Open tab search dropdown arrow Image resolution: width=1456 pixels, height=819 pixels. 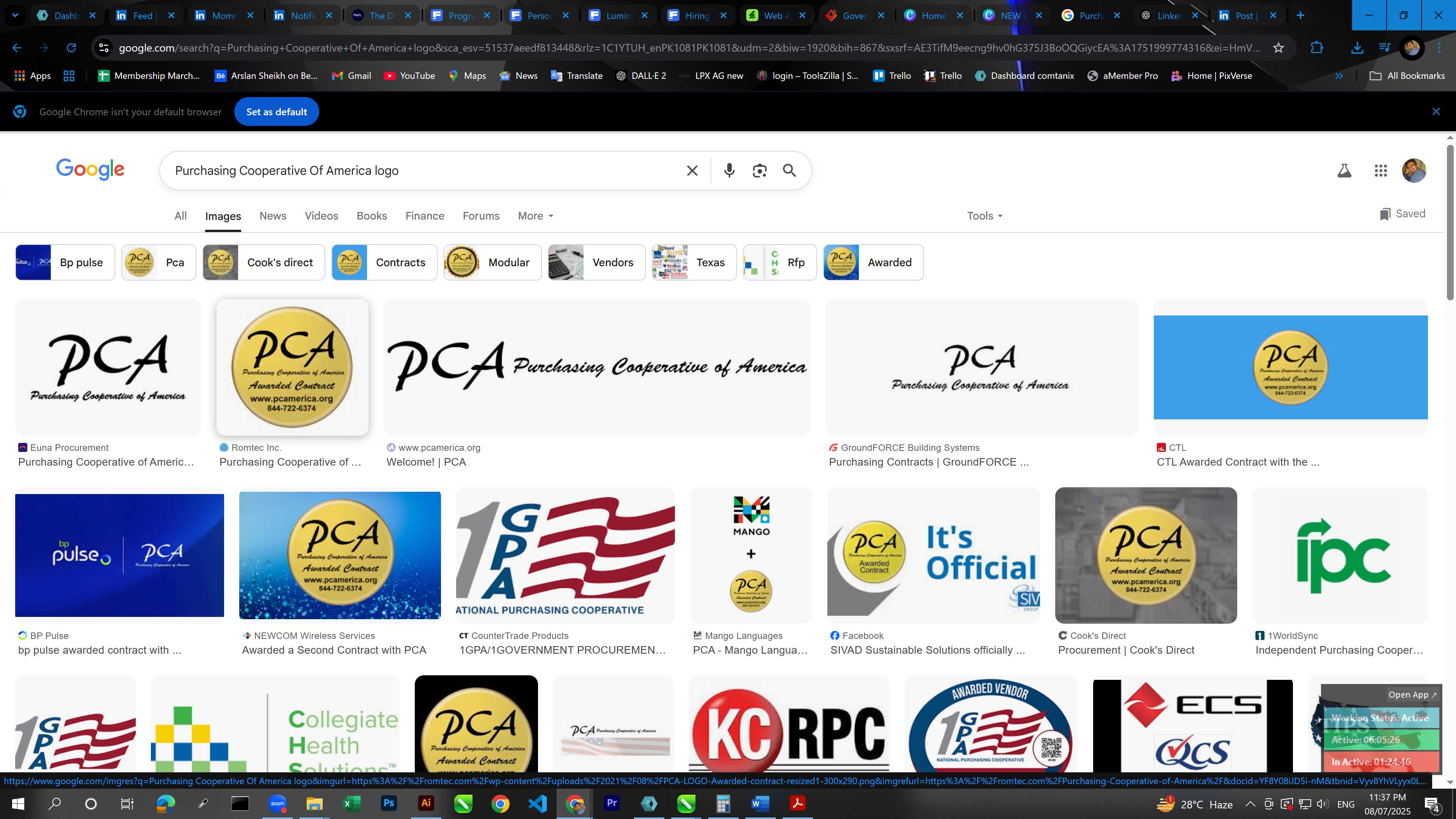pos(15,15)
